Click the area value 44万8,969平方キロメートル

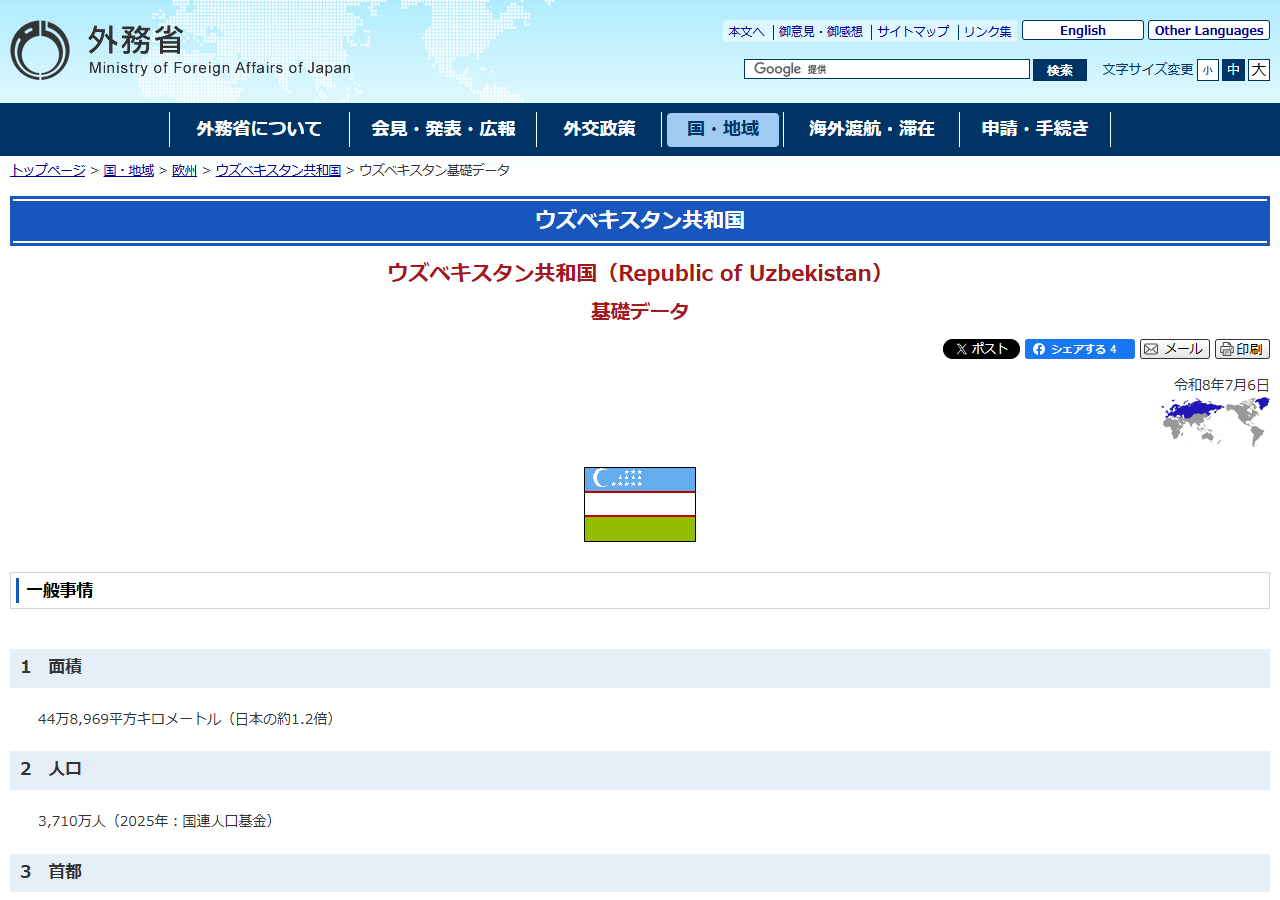pyautogui.click(x=129, y=718)
